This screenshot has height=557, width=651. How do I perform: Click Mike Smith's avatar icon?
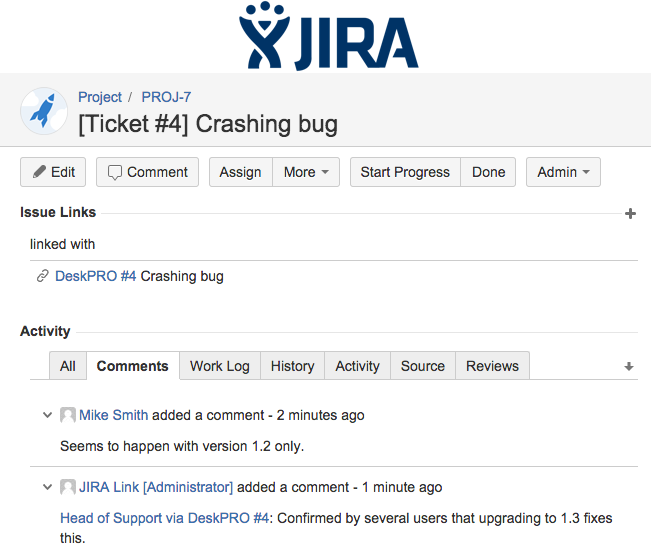click(68, 415)
